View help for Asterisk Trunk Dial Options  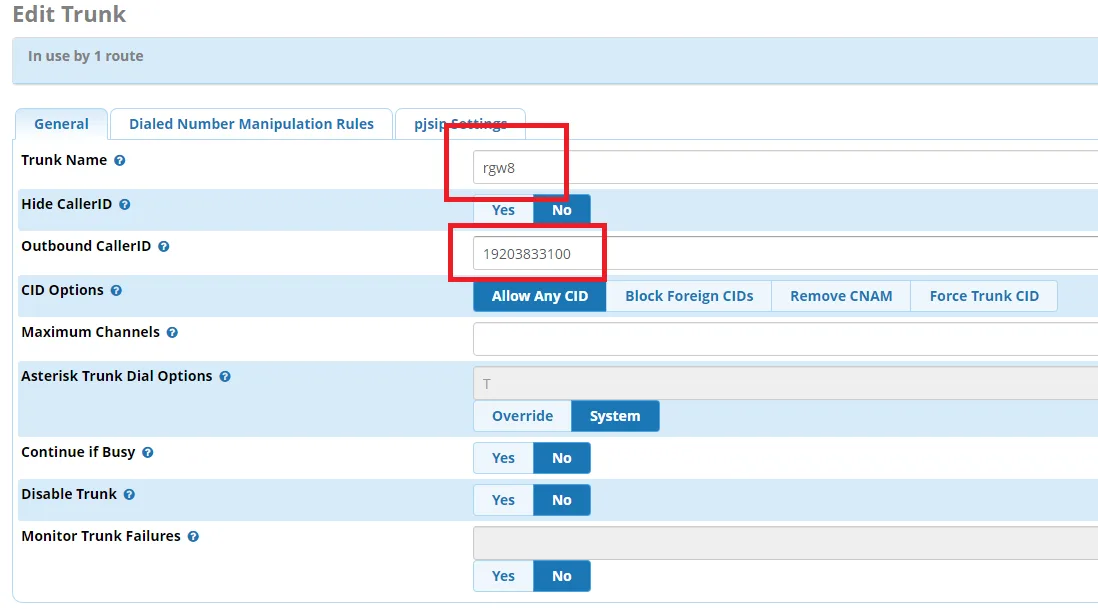(x=225, y=377)
